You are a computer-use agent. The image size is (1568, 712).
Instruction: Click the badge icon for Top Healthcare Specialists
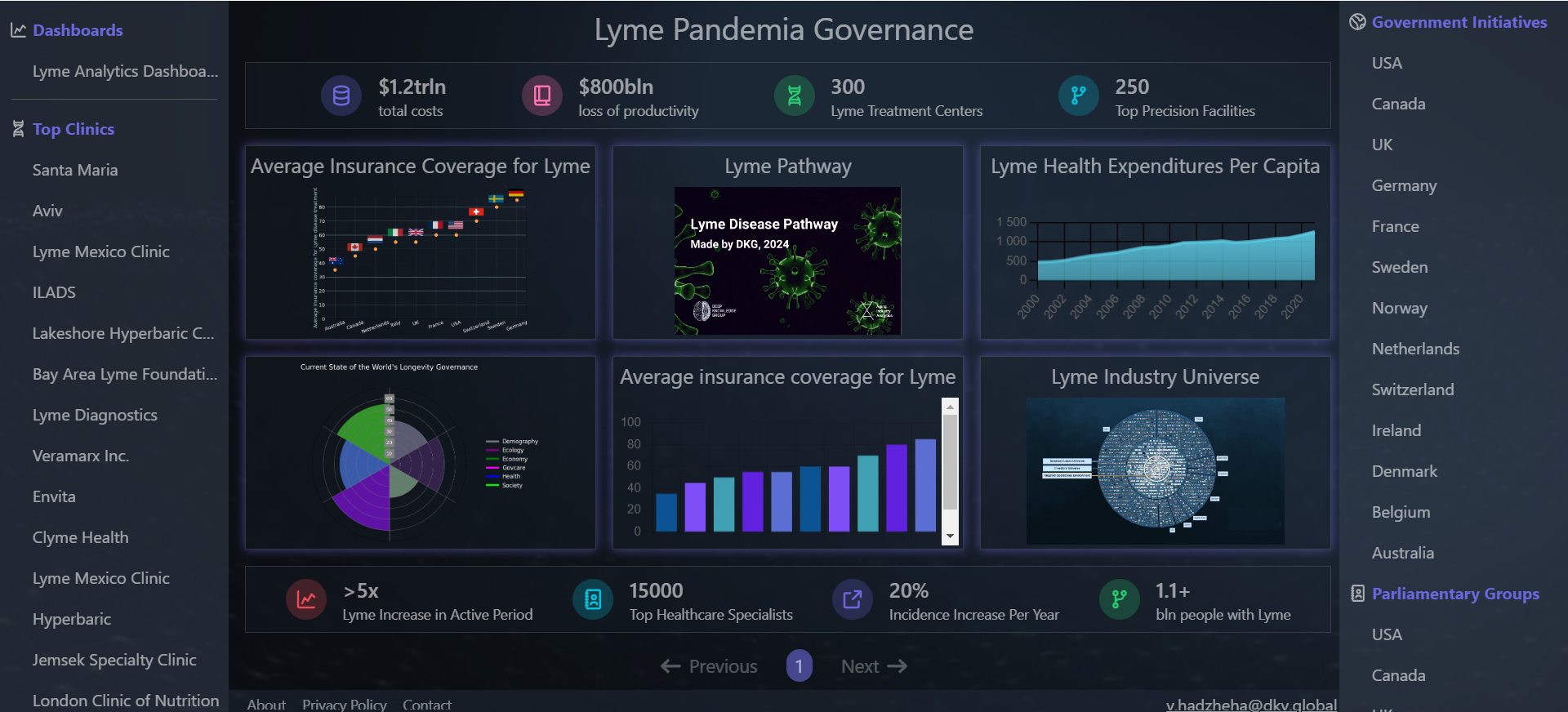593,600
